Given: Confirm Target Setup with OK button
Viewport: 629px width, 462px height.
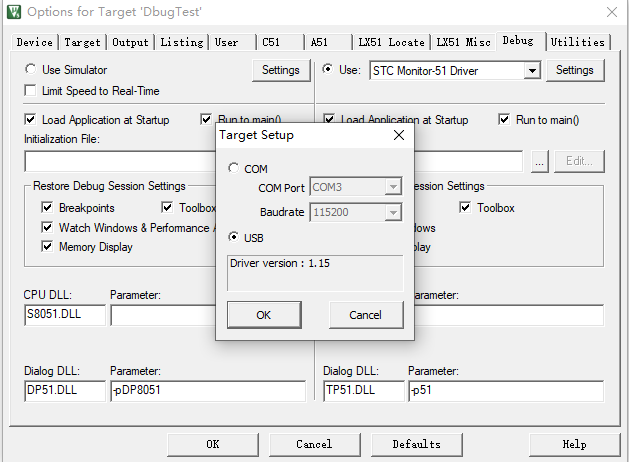Looking at the screenshot, I should coord(263,315).
